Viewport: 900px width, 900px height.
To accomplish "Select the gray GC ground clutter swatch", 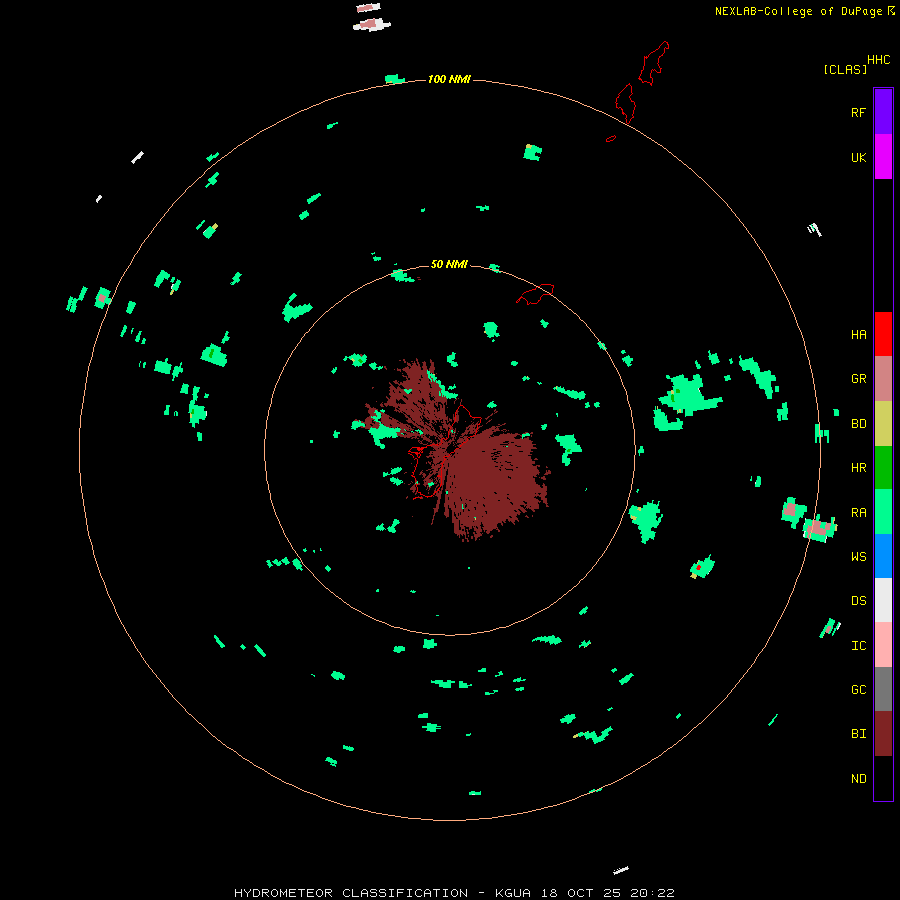I will 883,689.
